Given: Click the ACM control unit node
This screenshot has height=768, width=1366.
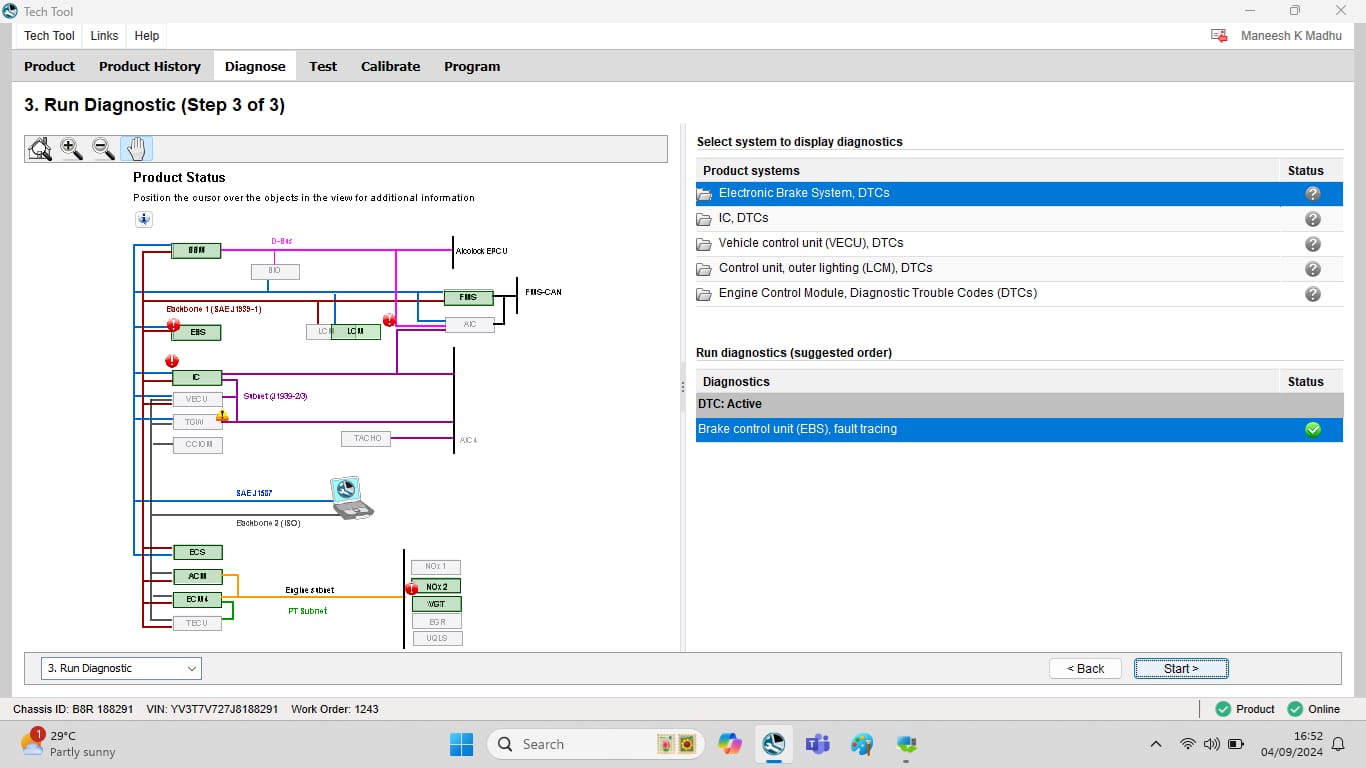Looking at the screenshot, I should click(x=197, y=576).
